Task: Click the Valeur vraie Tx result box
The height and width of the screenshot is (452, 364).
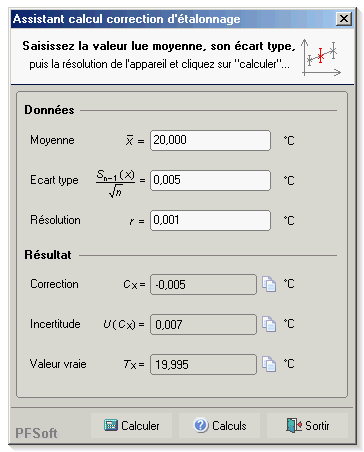Action: coord(203,364)
